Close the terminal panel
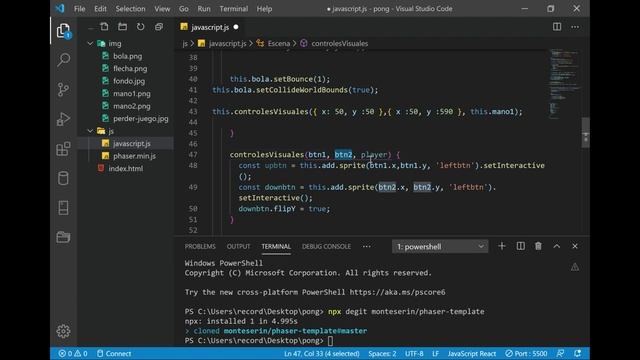This screenshot has width=640, height=360. point(575,246)
